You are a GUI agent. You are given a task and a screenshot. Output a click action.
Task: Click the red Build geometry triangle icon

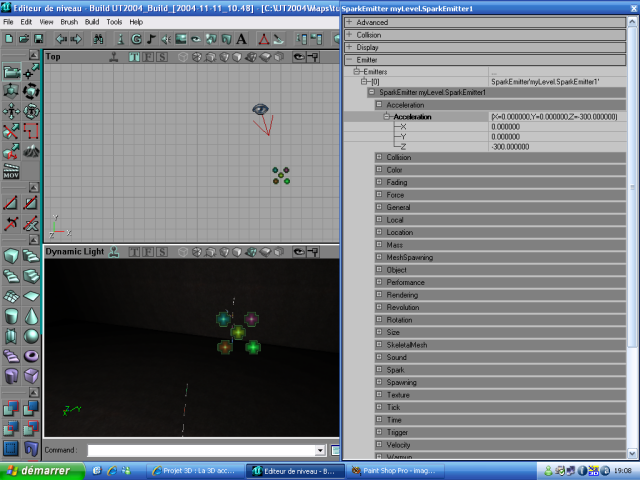tap(265, 38)
